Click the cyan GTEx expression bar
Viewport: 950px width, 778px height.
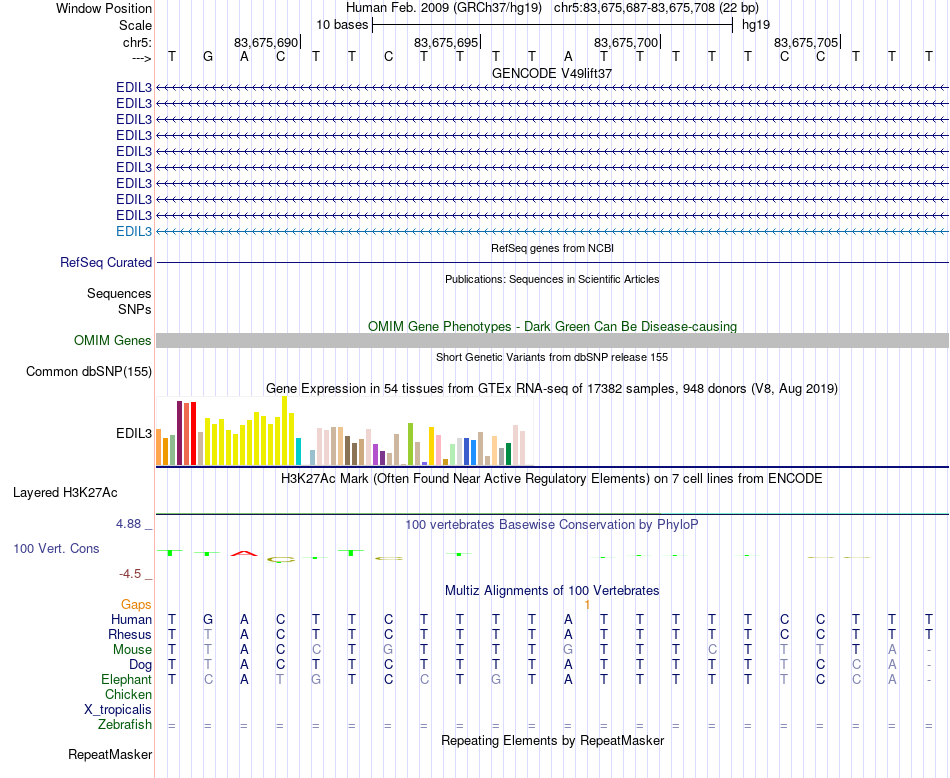pyautogui.click(x=298, y=451)
